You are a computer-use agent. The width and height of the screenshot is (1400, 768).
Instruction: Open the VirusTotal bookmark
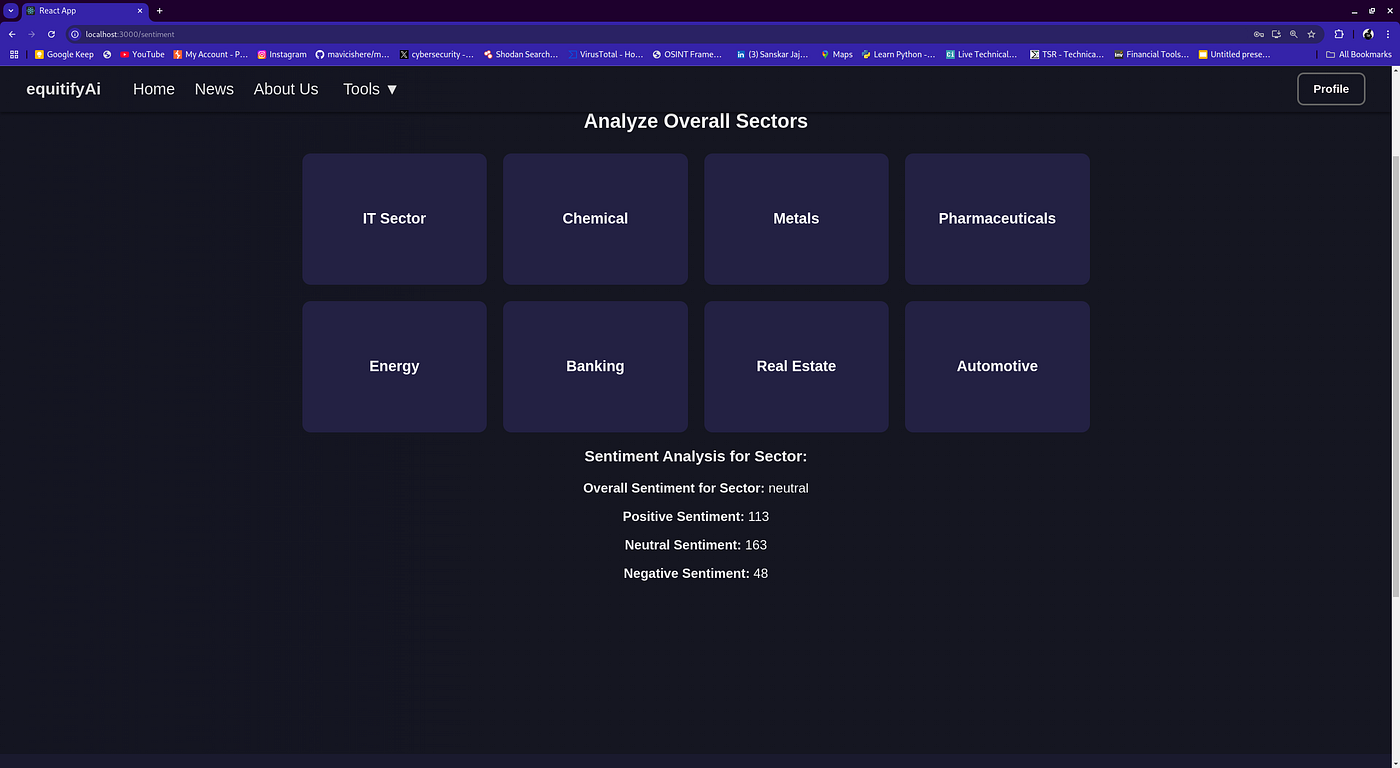point(605,54)
